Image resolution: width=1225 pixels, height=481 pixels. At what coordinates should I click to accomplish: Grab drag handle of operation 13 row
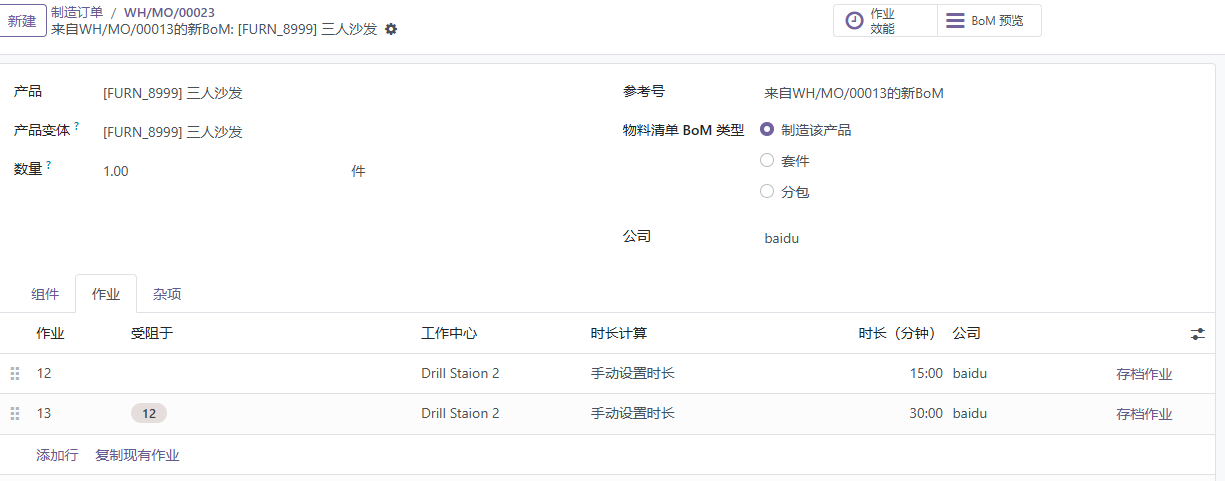(x=15, y=414)
